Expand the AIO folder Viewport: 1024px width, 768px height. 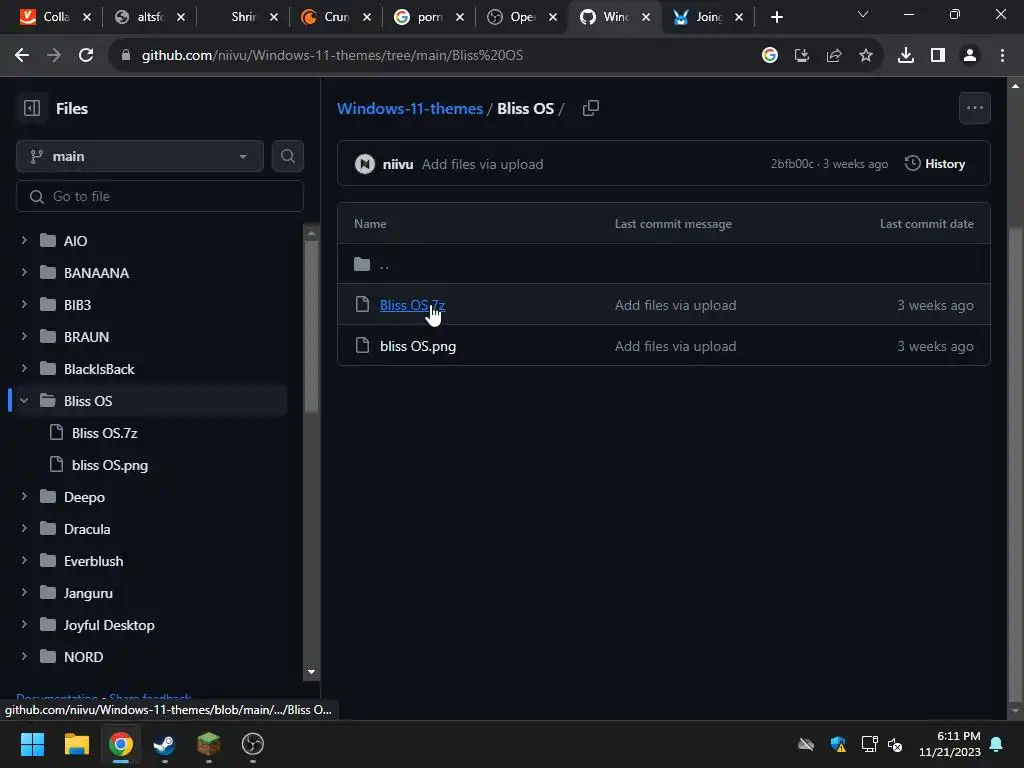24,240
